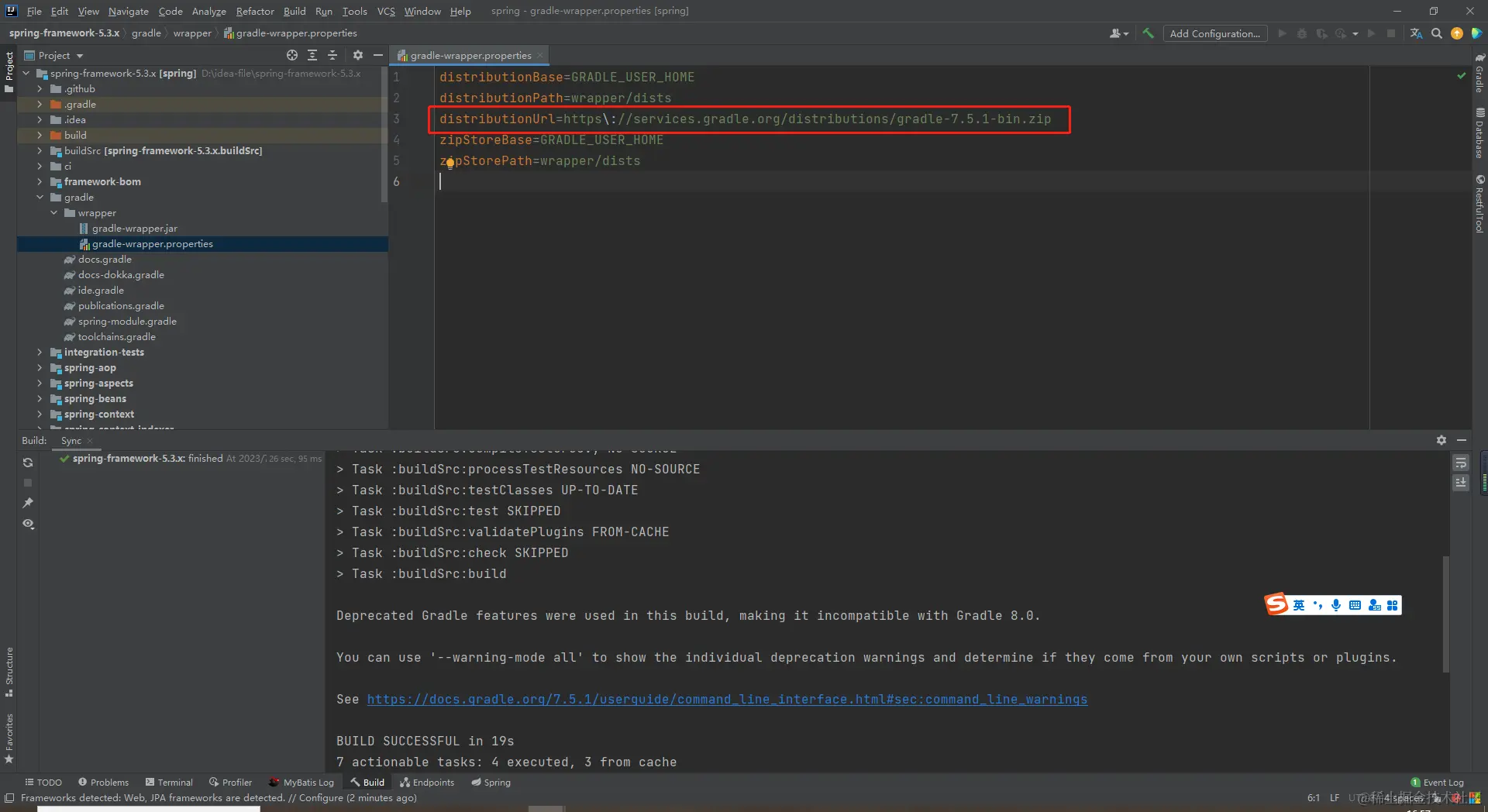Open the RestfulTool side panel

1479,204
